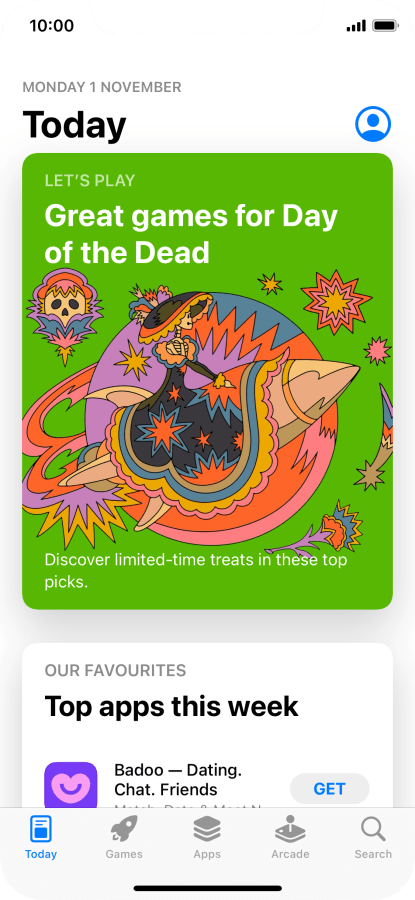Open the Day of the Dead card
This screenshot has width=415, height=900.
tap(207, 381)
